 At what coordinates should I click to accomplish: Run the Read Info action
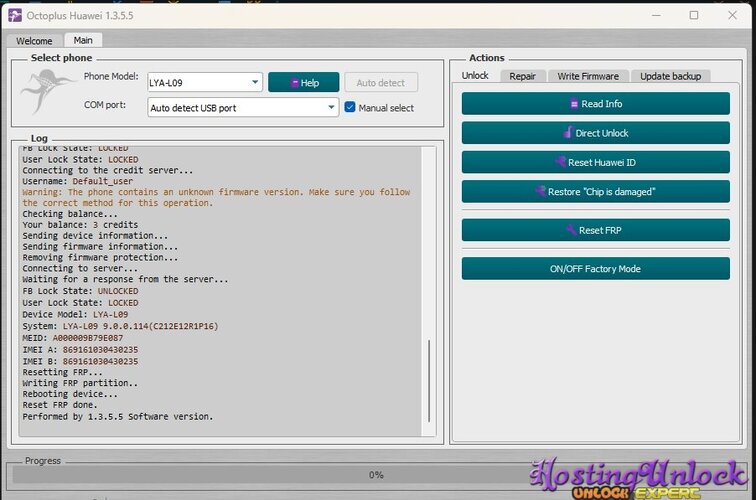[x=595, y=104]
